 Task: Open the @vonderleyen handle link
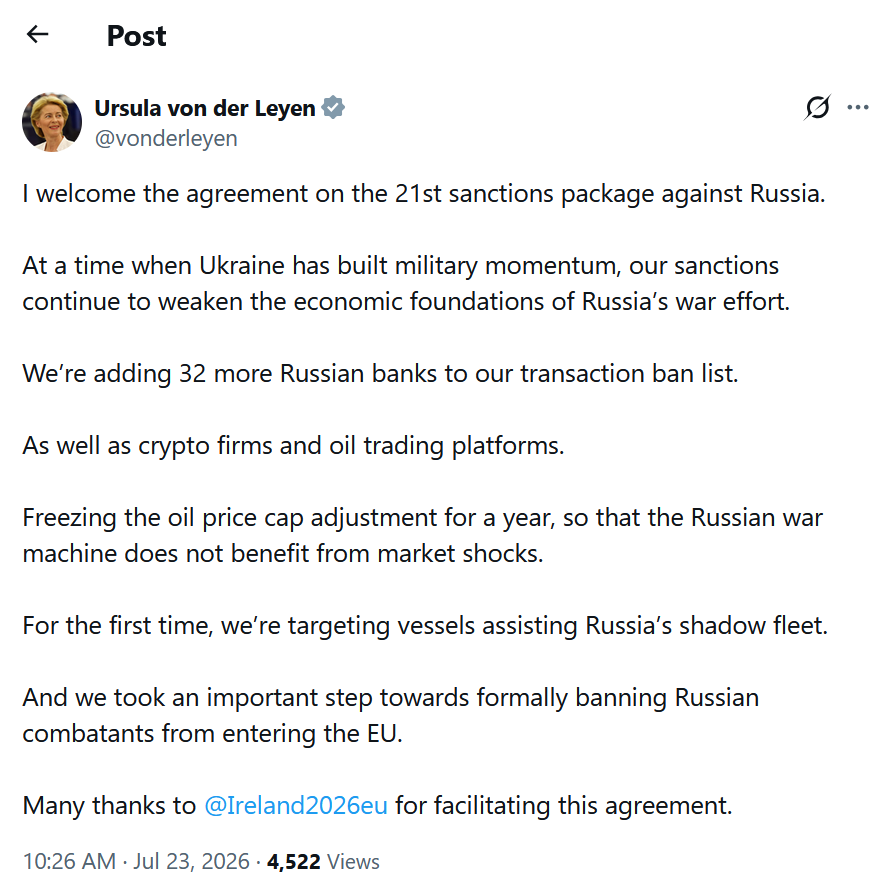(166, 139)
